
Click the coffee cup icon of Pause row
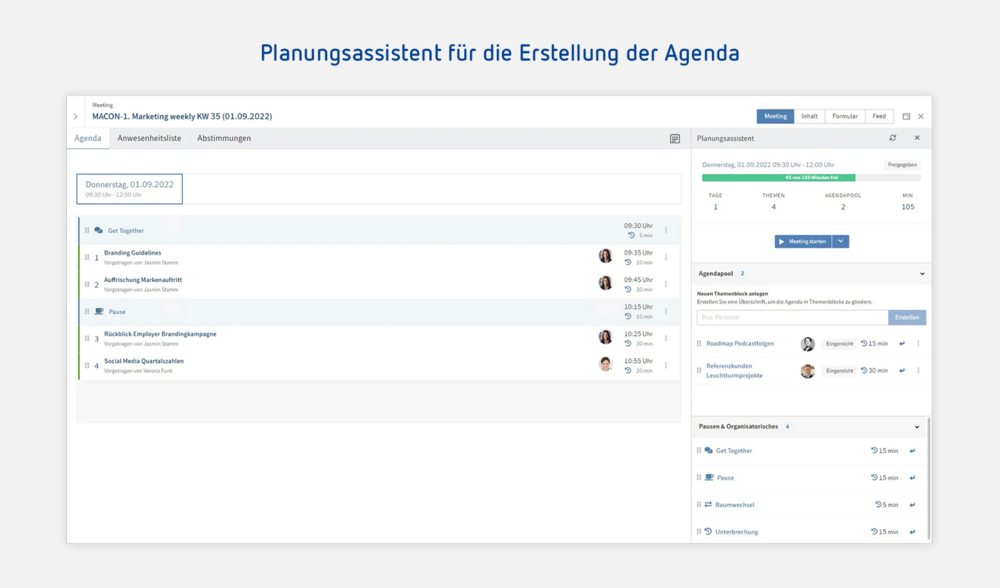coord(99,312)
